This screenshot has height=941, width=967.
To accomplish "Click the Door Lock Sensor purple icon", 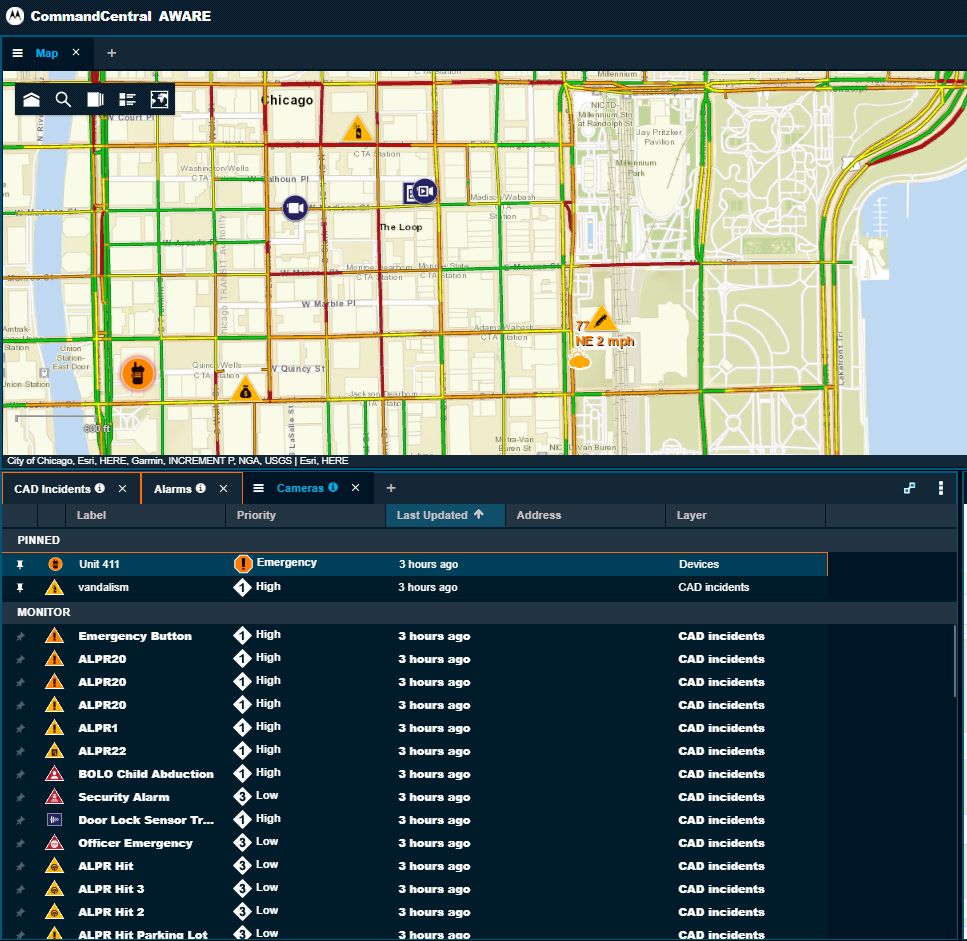I will point(54,820).
